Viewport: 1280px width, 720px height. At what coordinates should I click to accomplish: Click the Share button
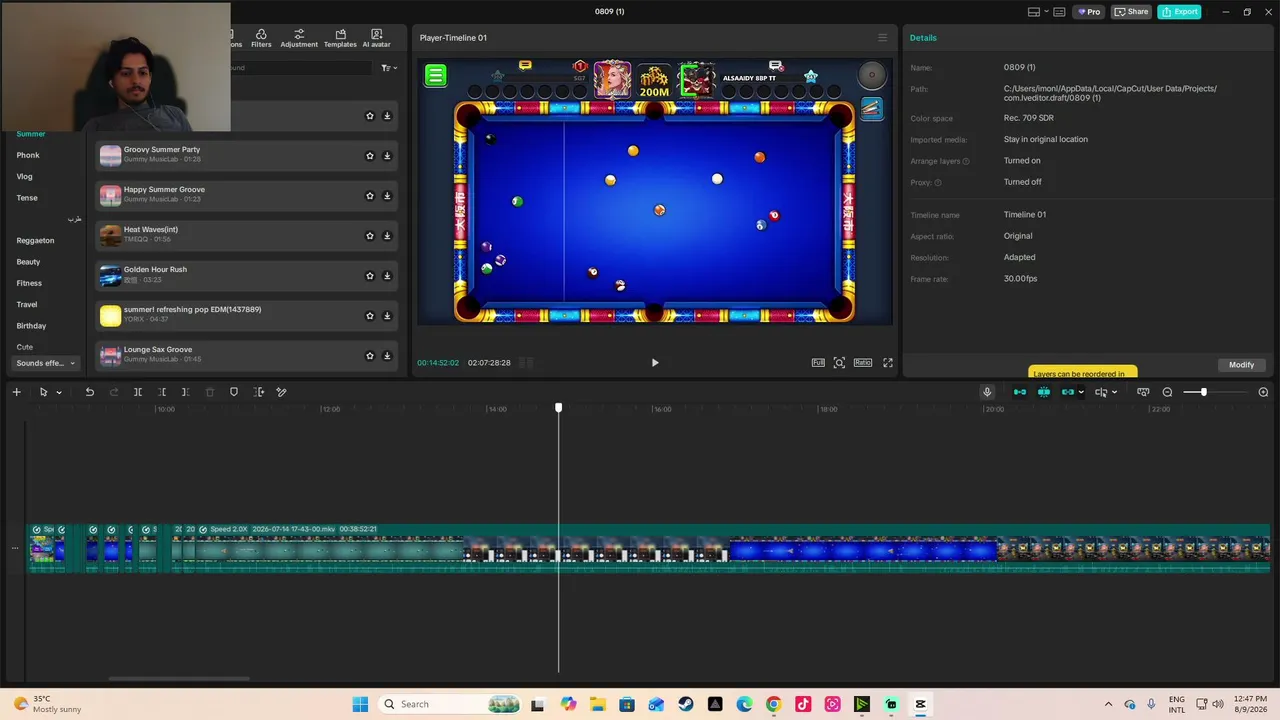click(x=1132, y=12)
